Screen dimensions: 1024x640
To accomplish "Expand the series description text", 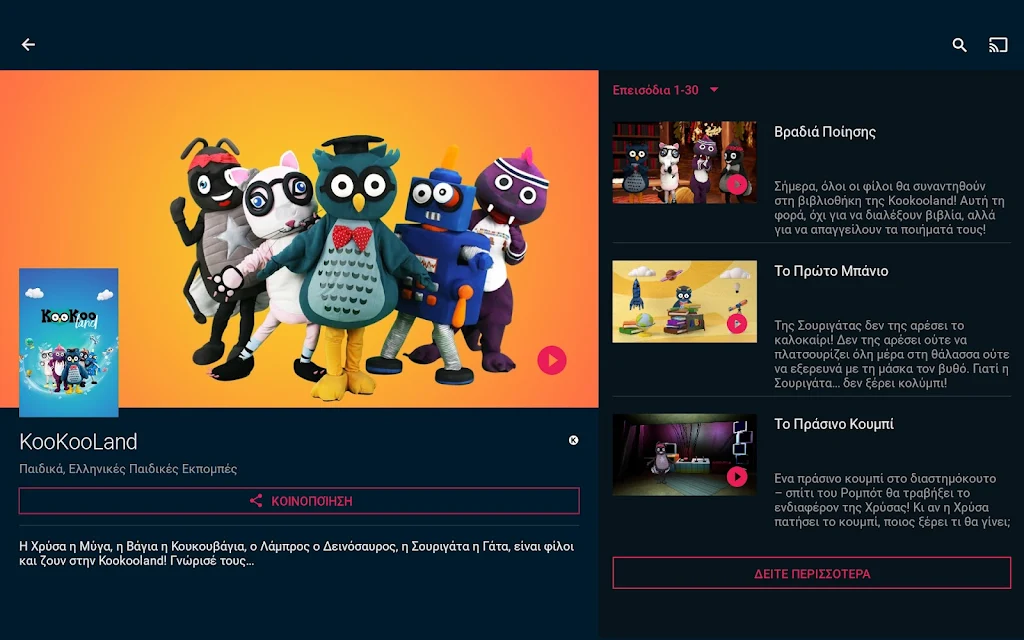I will (x=298, y=553).
